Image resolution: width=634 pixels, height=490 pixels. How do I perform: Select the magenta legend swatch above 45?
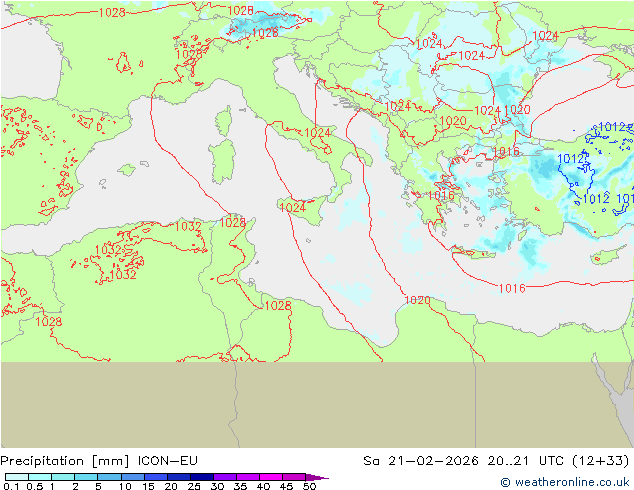point(293,477)
